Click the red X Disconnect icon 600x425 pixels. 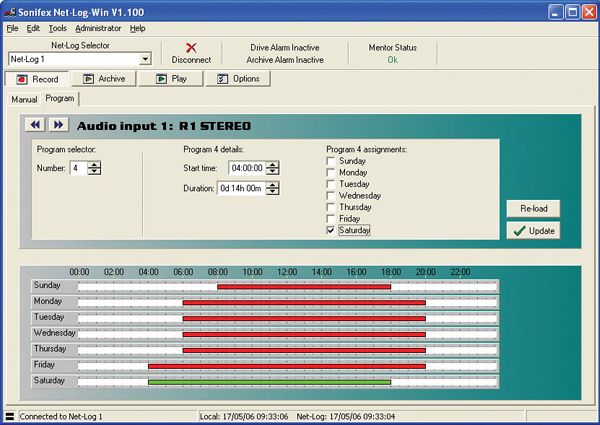tap(191, 47)
